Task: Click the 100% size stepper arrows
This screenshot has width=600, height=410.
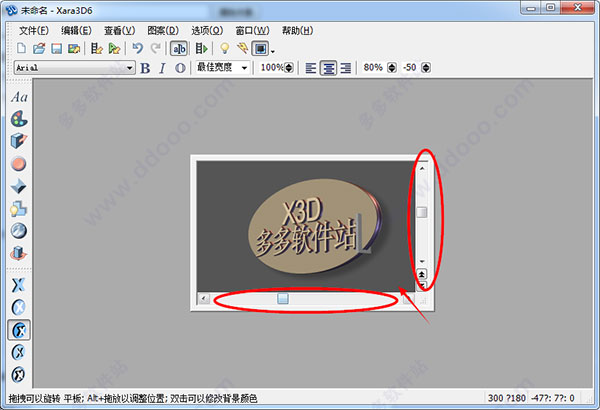Action: (x=289, y=68)
